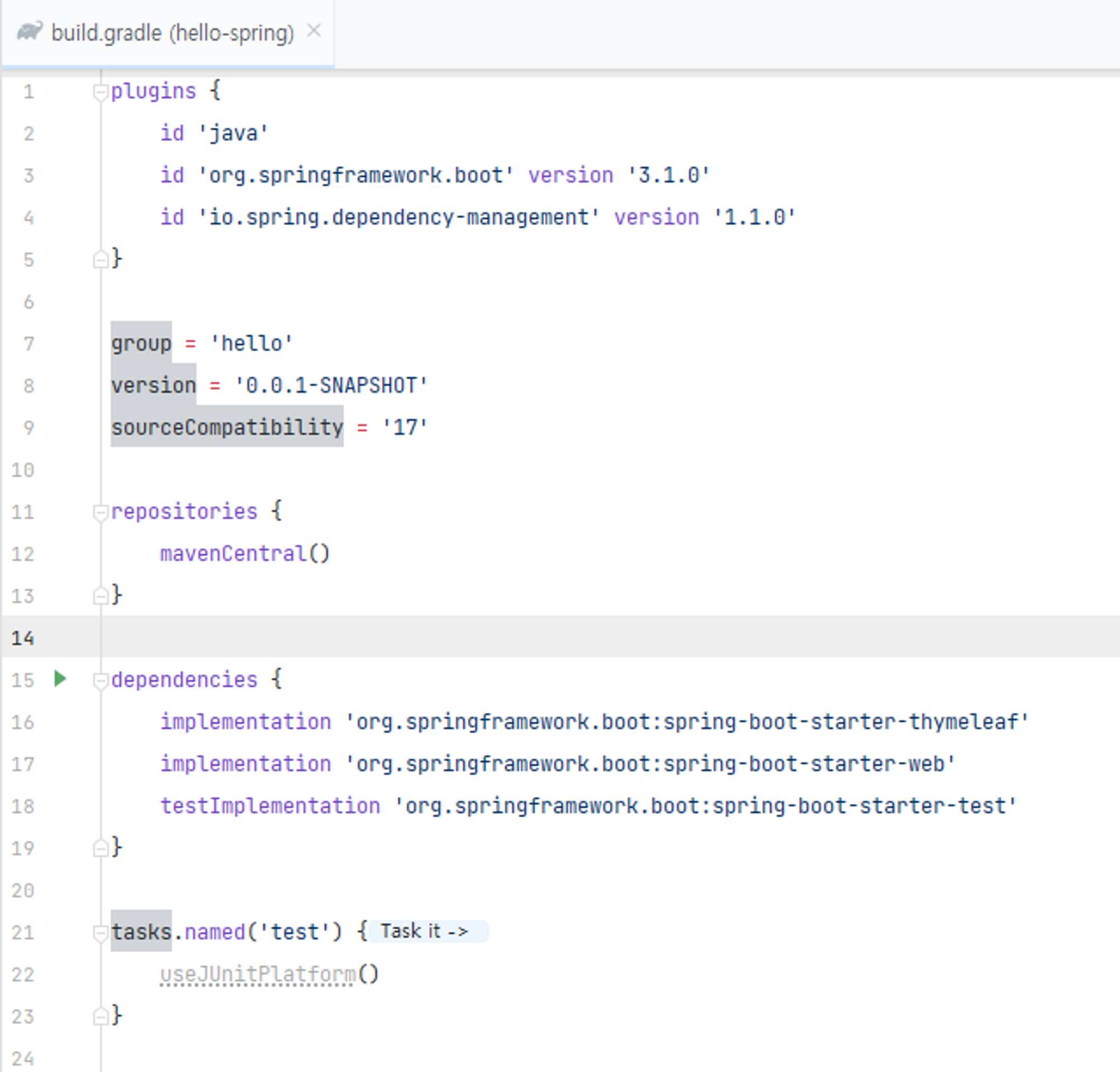Image resolution: width=1120 pixels, height=1072 pixels.
Task: Click the spring-boot-starter-thymeleaf dependency string
Action: (685, 722)
